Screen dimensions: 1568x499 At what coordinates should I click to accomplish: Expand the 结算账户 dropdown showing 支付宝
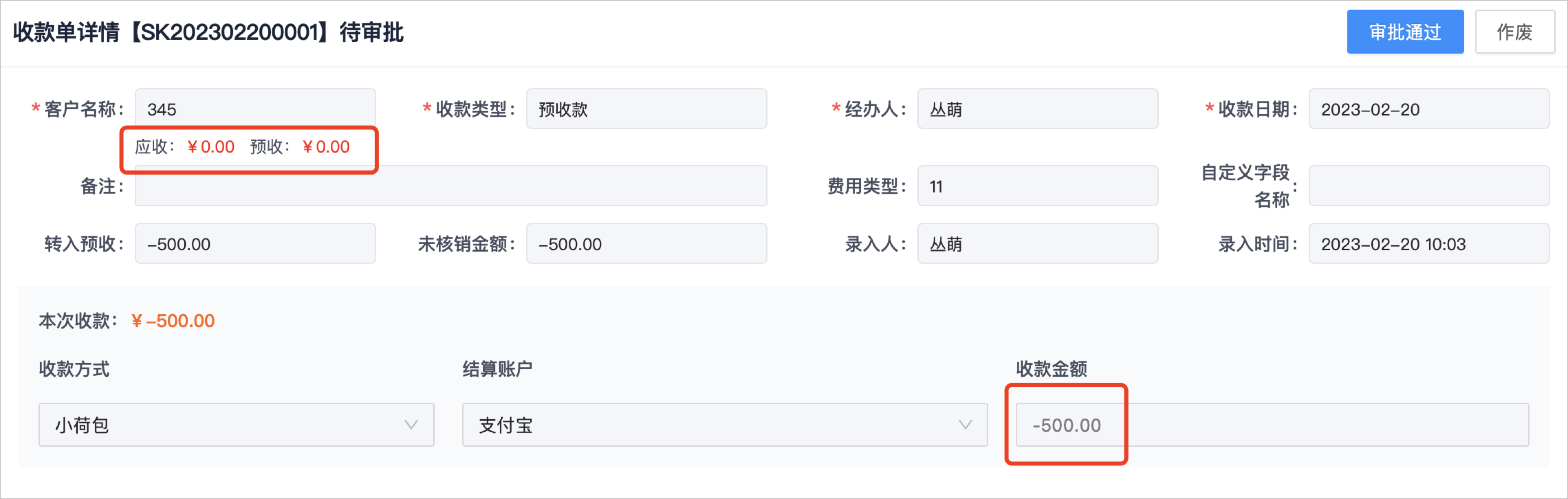(x=725, y=425)
